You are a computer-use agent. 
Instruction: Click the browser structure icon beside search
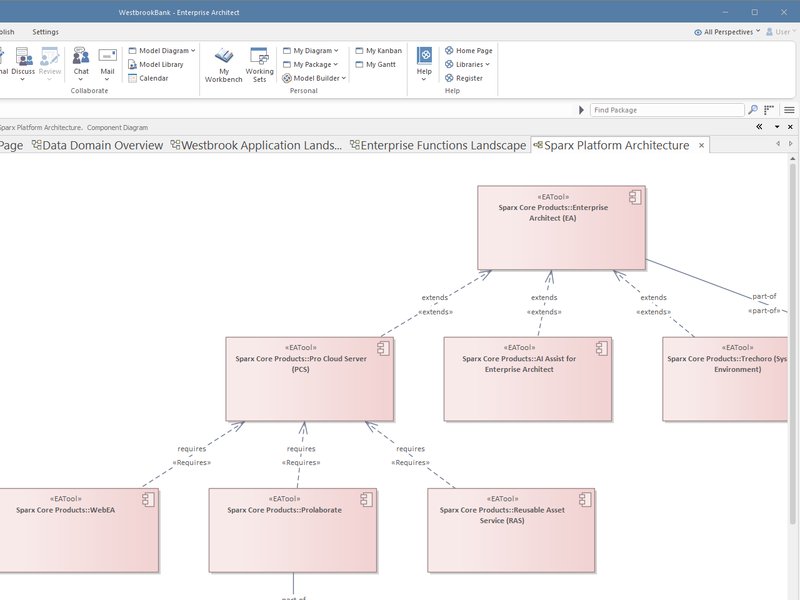pos(769,110)
